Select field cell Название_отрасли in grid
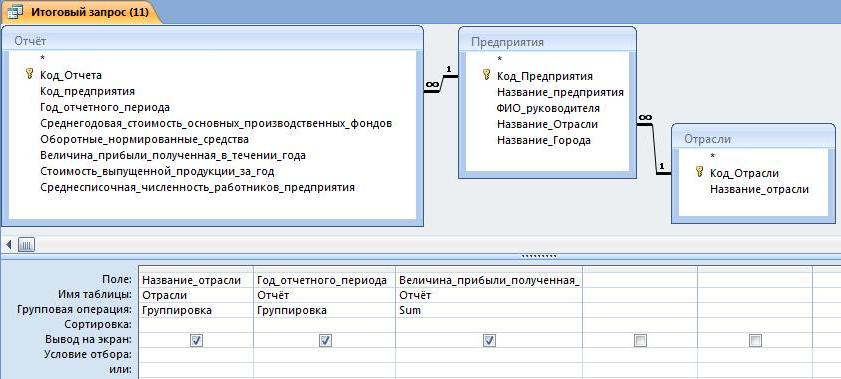This screenshot has height=379, width=841. tap(196, 280)
